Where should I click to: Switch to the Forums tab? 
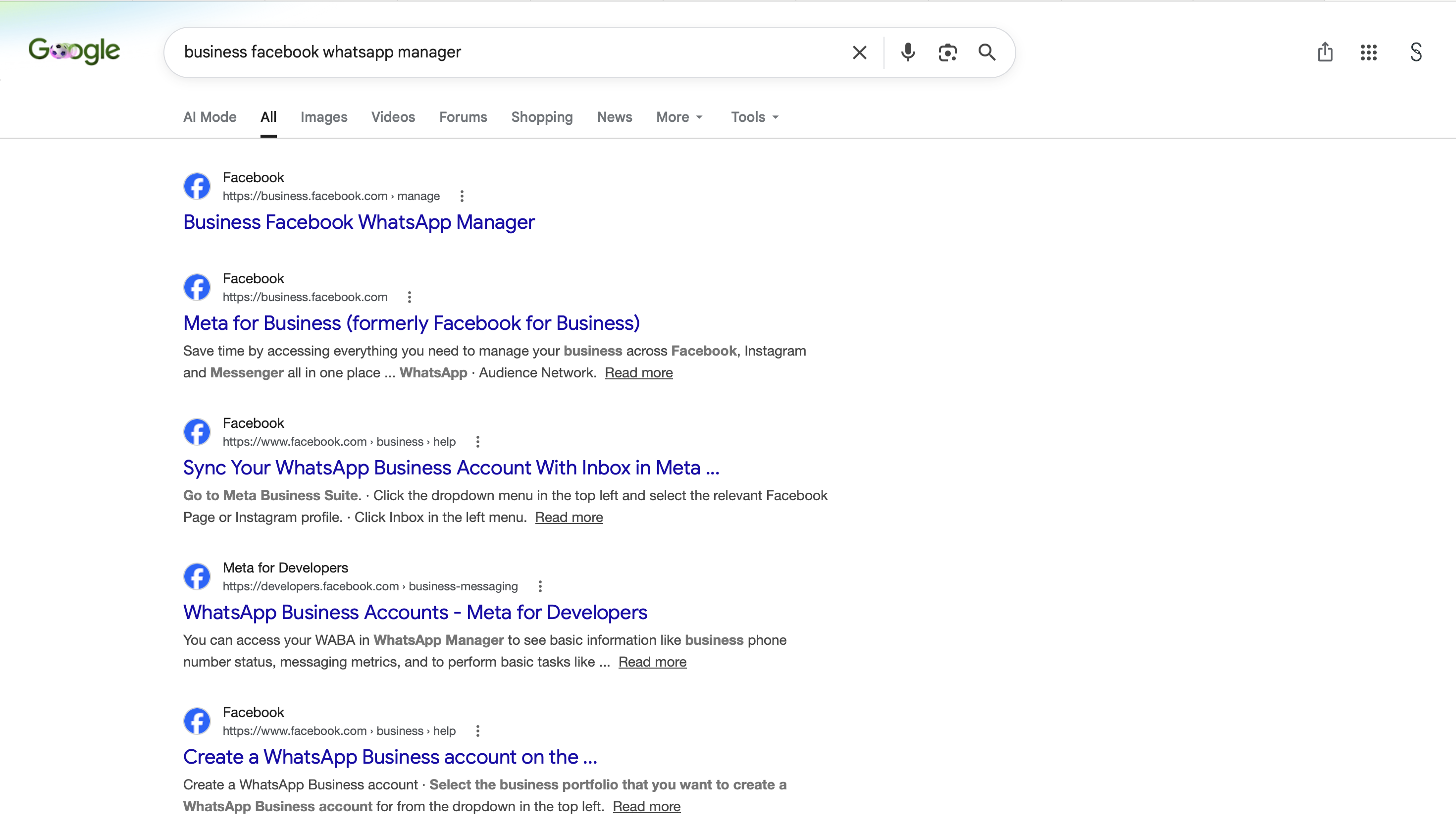pos(463,116)
